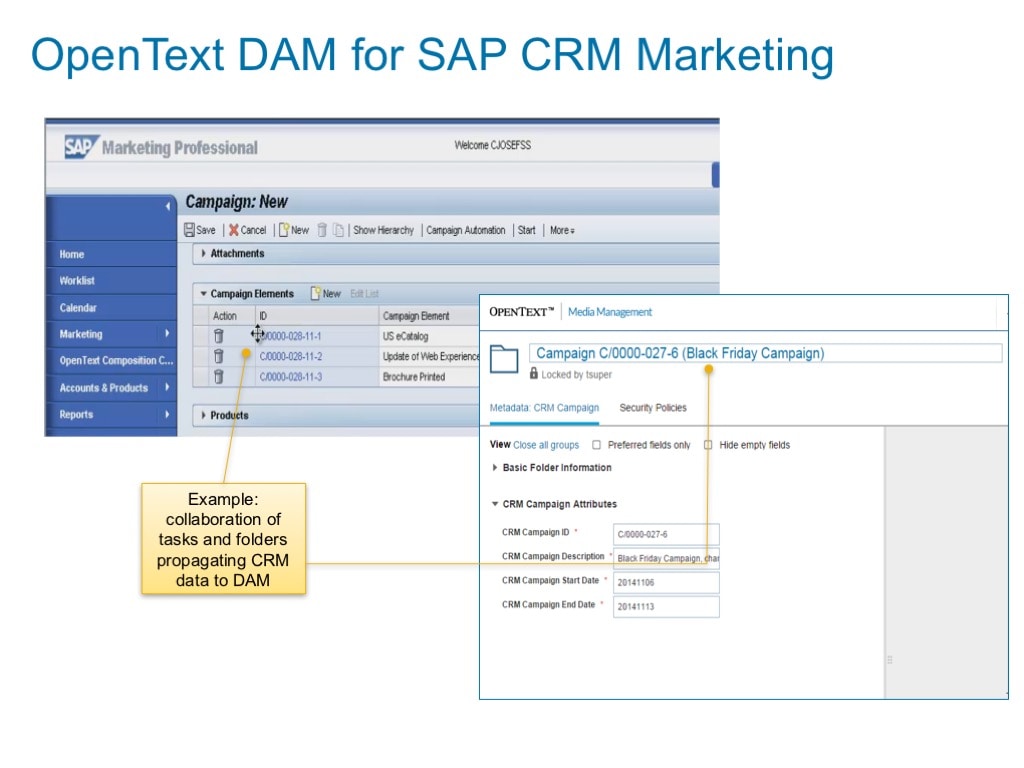Click the CRM Campaign End Date field
The image size is (1024, 768).
click(666, 607)
